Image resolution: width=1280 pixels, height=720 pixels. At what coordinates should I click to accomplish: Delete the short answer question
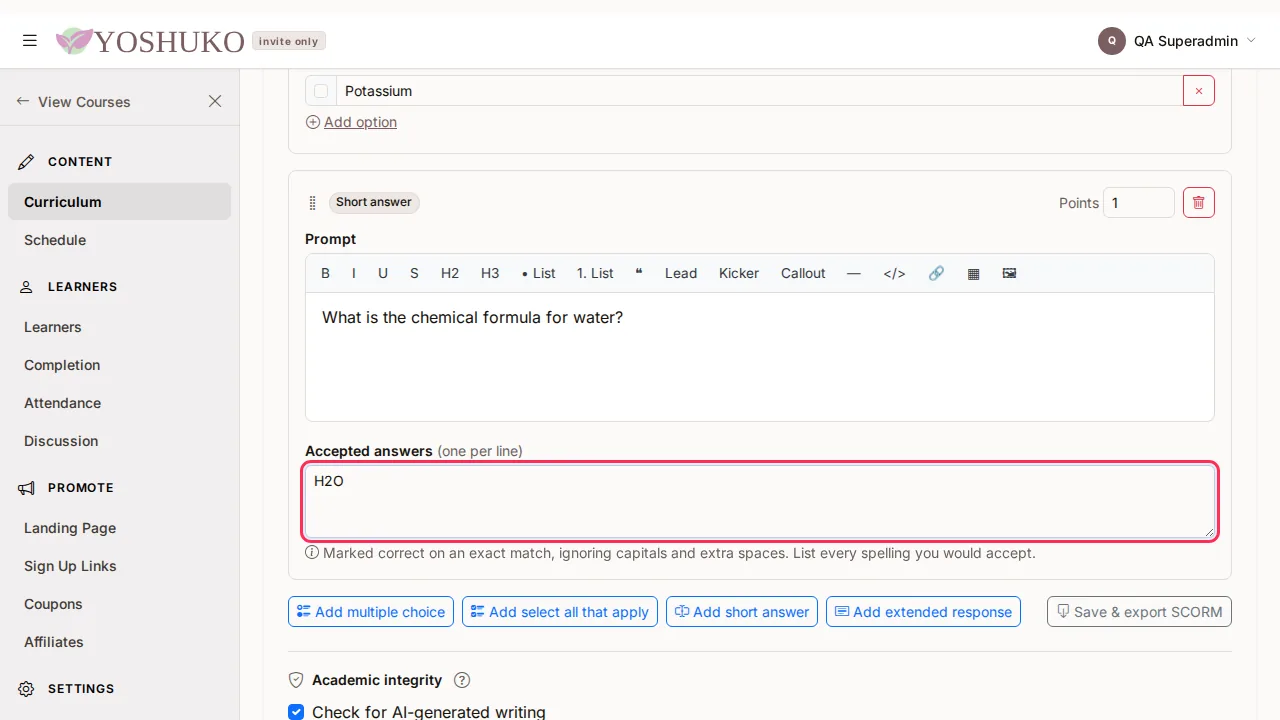(x=1199, y=202)
